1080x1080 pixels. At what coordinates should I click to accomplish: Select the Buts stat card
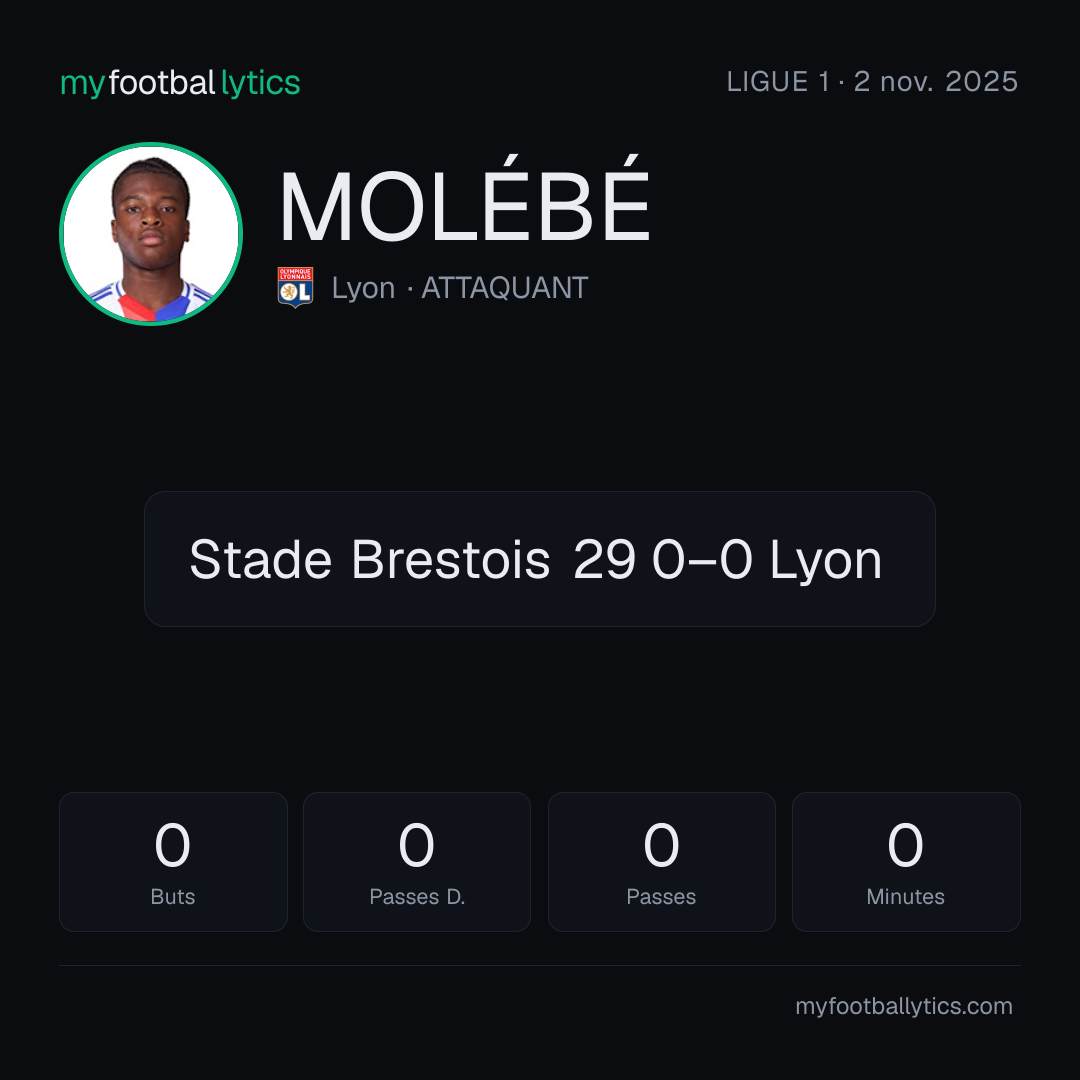[173, 862]
